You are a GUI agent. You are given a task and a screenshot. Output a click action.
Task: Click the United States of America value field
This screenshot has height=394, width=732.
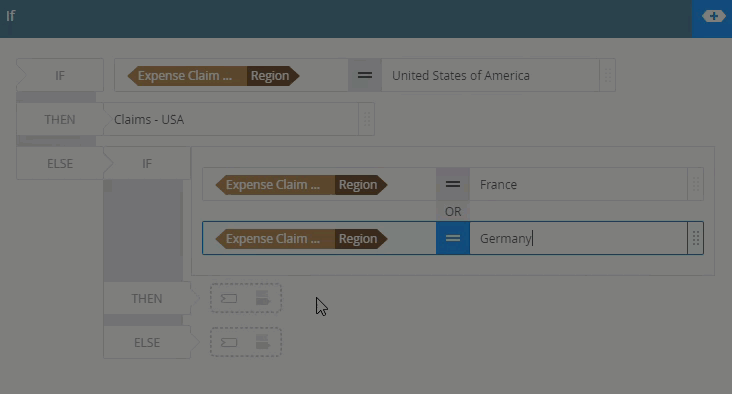click(x=491, y=75)
